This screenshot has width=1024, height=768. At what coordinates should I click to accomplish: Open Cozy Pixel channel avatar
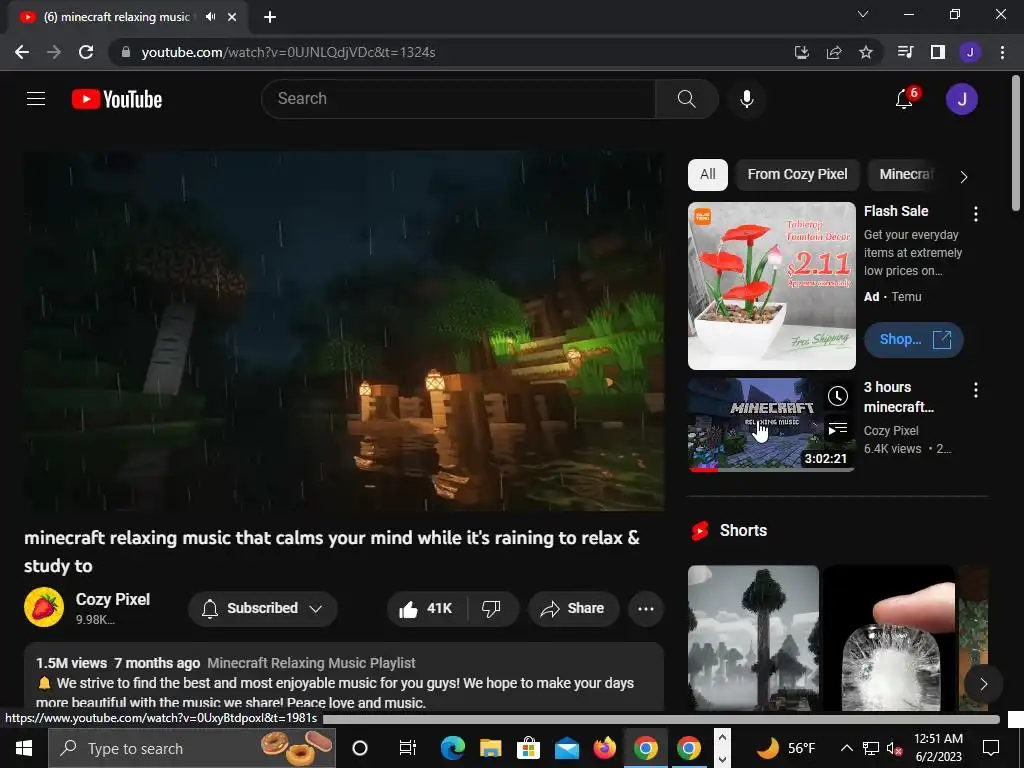pyautogui.click(x=44, y=607)
